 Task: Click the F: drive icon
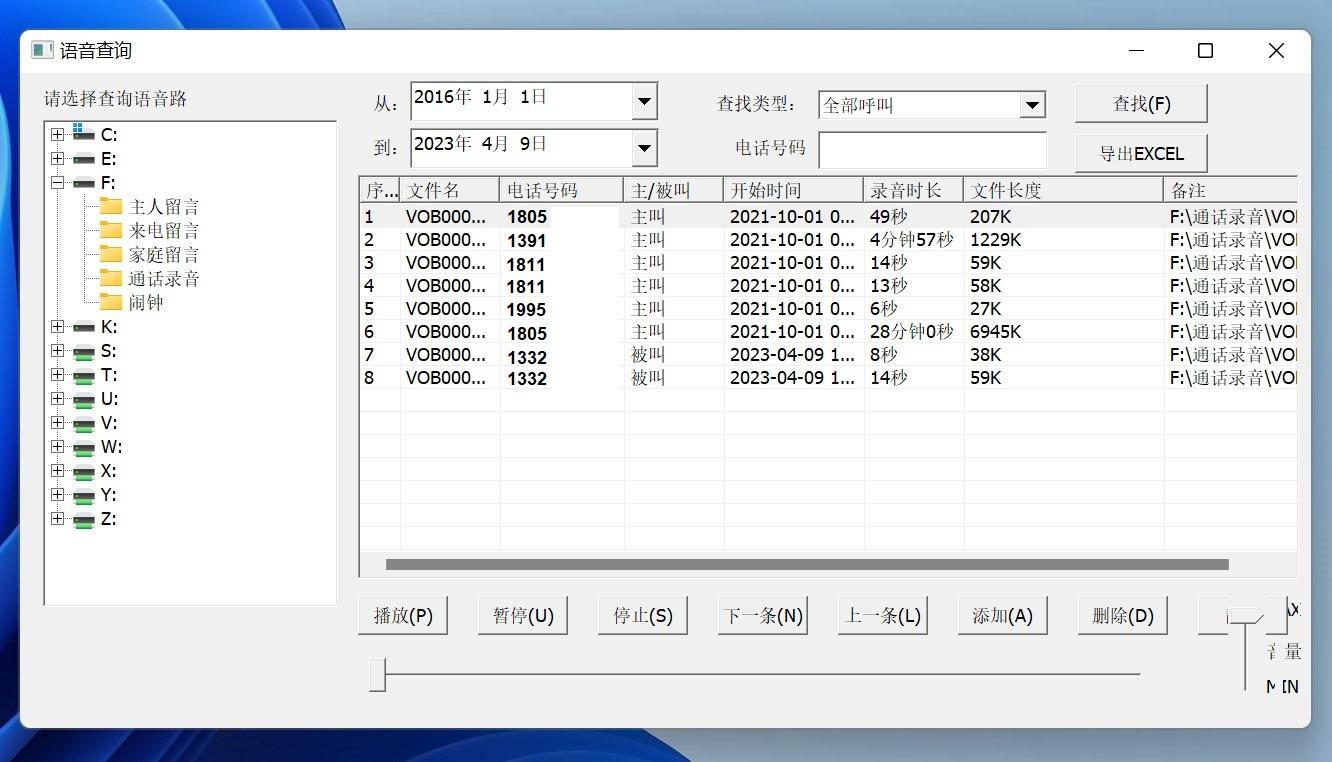83,182
